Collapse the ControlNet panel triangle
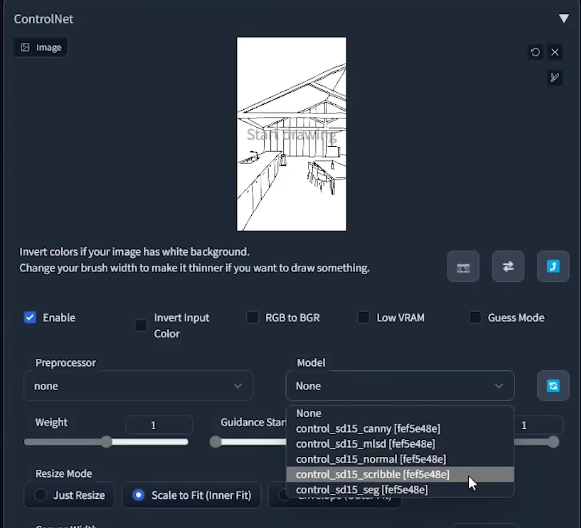The height and width of the screenshot is (528, 581). pyautogui.click(x=564, y=19)
